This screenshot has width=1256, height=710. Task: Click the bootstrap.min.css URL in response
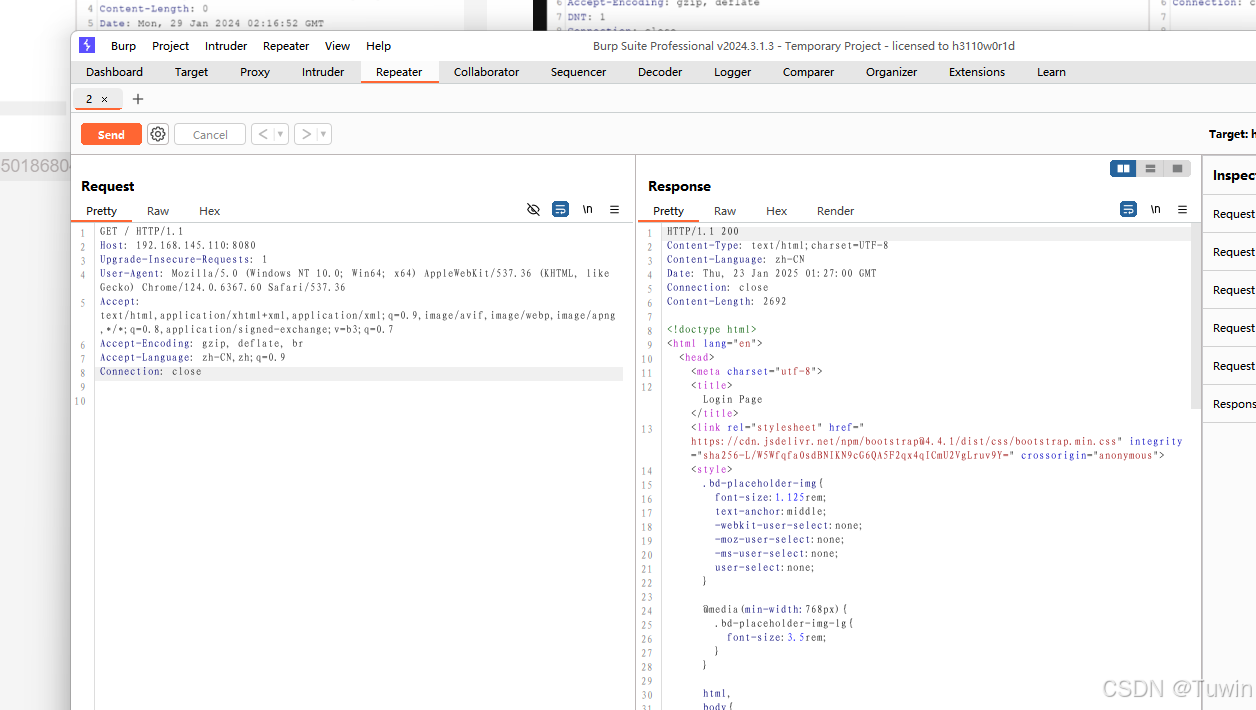pos(906,441)
